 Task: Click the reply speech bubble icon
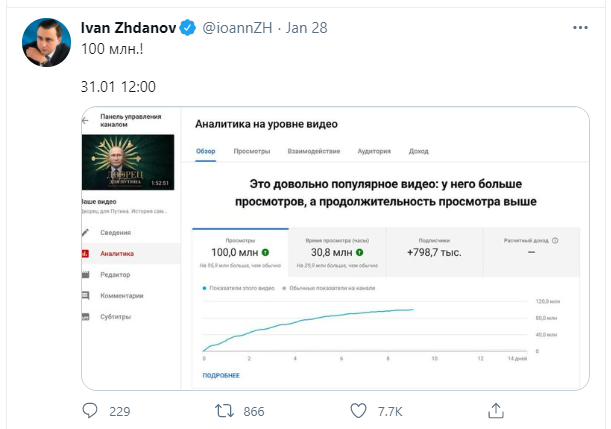(x=90, y=410)
